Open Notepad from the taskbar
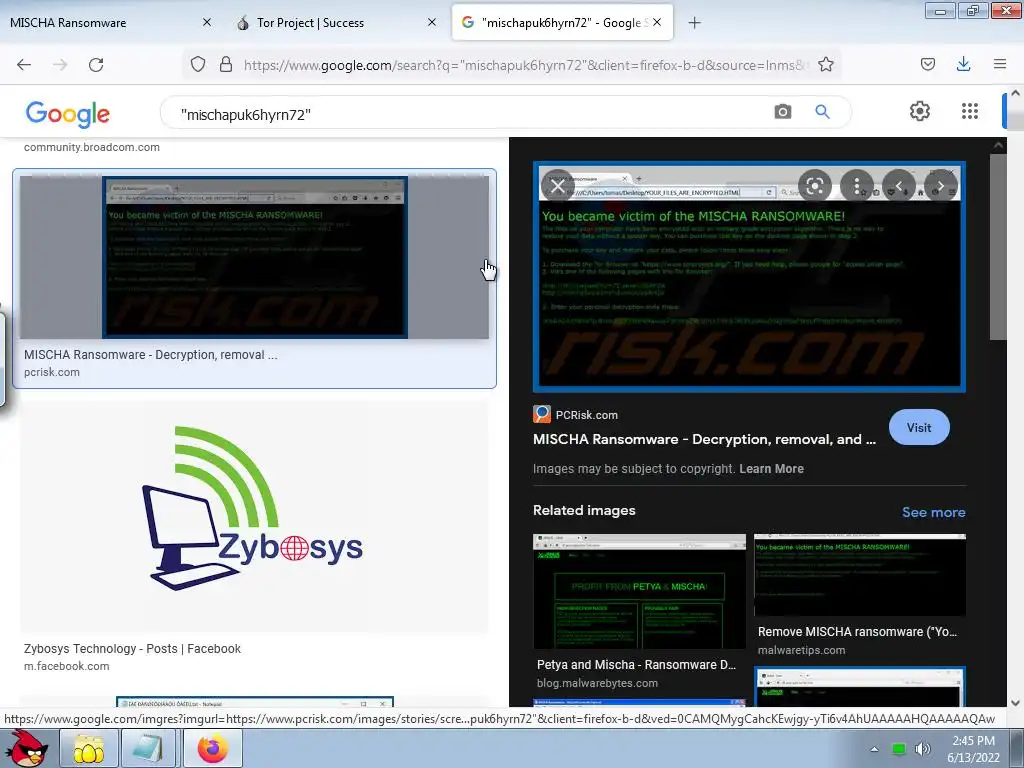This screenshot has width=1024, height=768. pyautogui.click(x=150, y=748)
